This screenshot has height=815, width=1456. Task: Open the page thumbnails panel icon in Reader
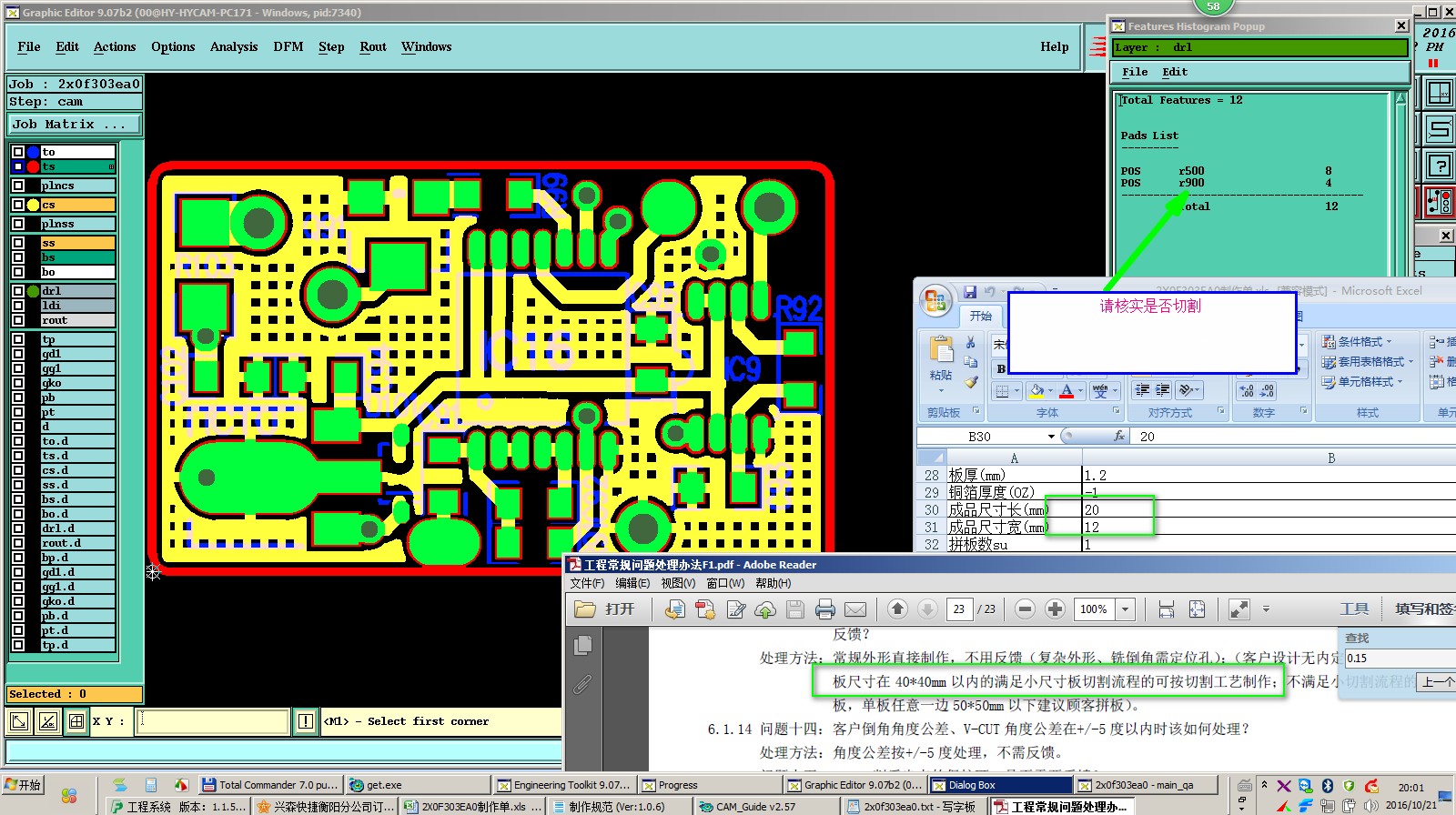click(x=583, y=645)
